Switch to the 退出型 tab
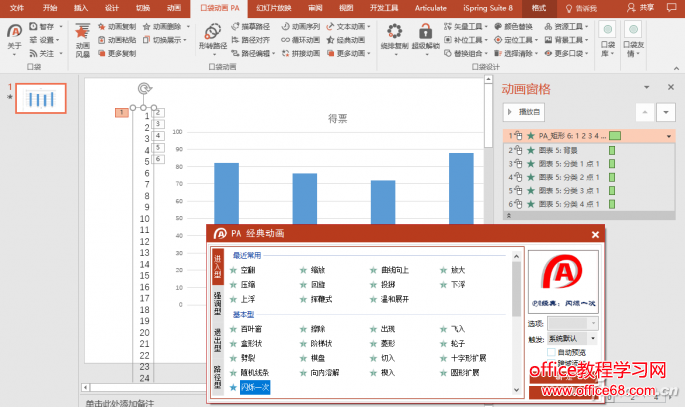The image size is (685, 407). (x=218, y=340)
